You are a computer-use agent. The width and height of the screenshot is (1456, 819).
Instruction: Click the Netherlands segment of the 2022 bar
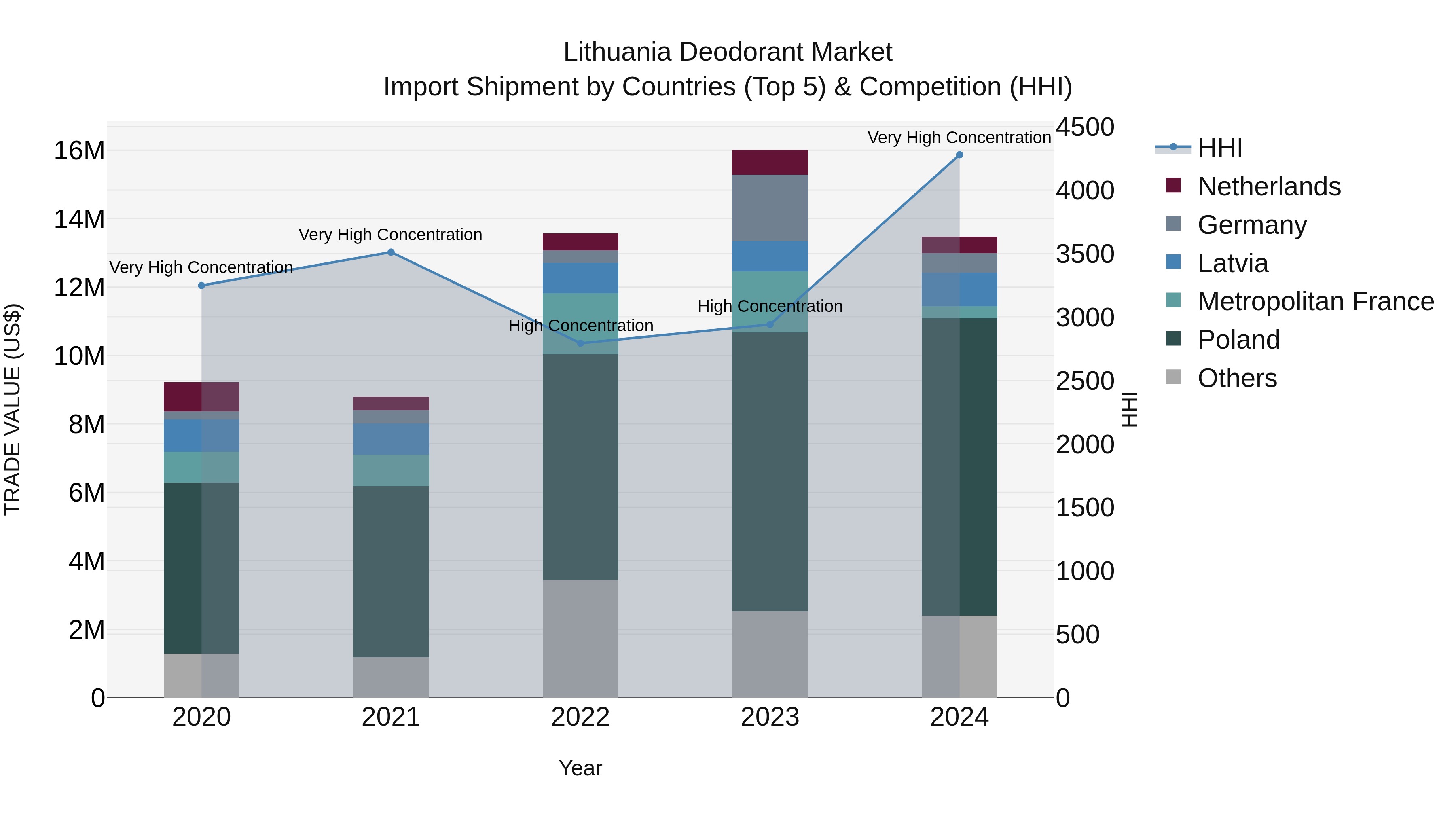click(x=580, y=242)
